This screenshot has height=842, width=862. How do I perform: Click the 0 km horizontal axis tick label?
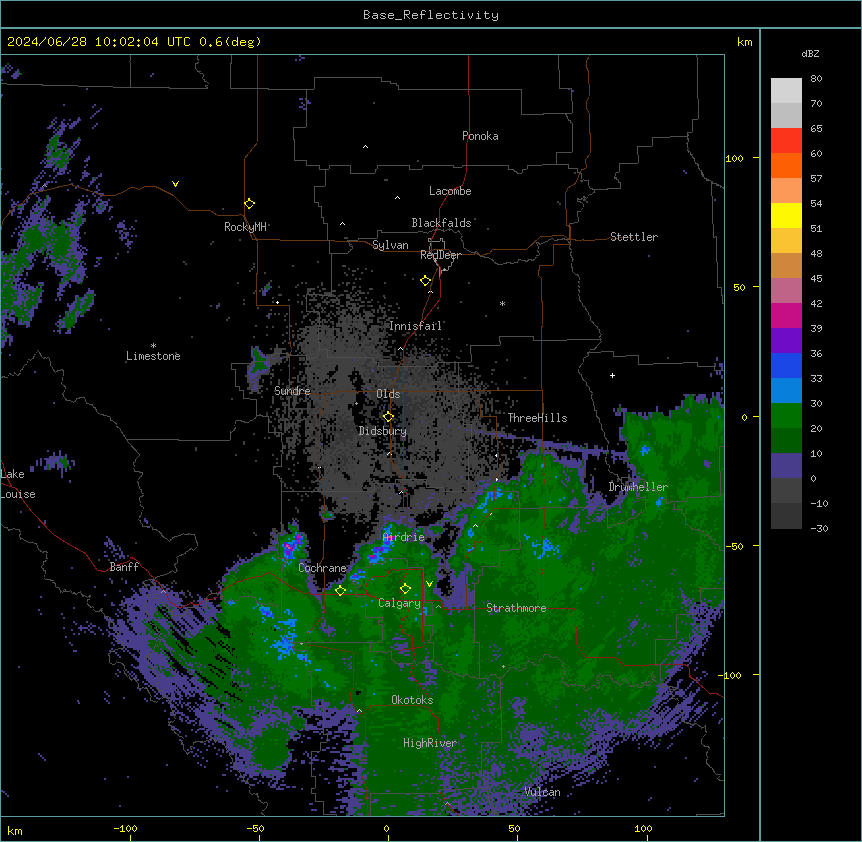click(x=386, y=828)
